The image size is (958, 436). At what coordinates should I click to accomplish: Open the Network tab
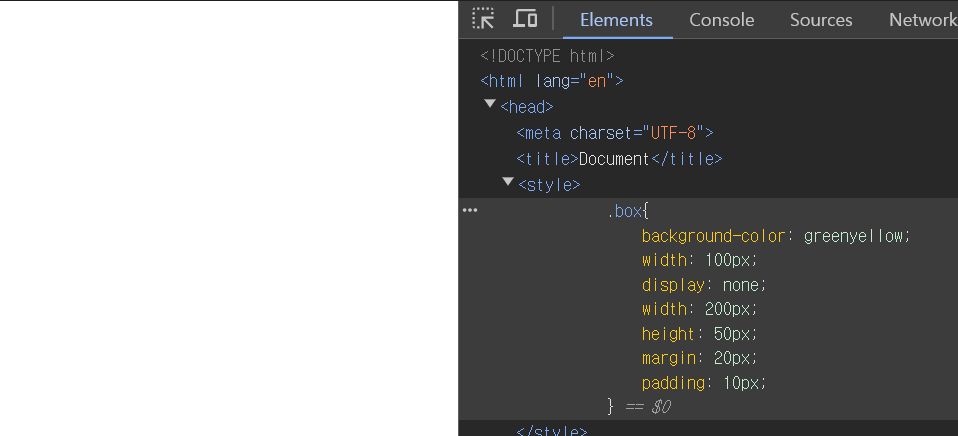tap(922, 20)
